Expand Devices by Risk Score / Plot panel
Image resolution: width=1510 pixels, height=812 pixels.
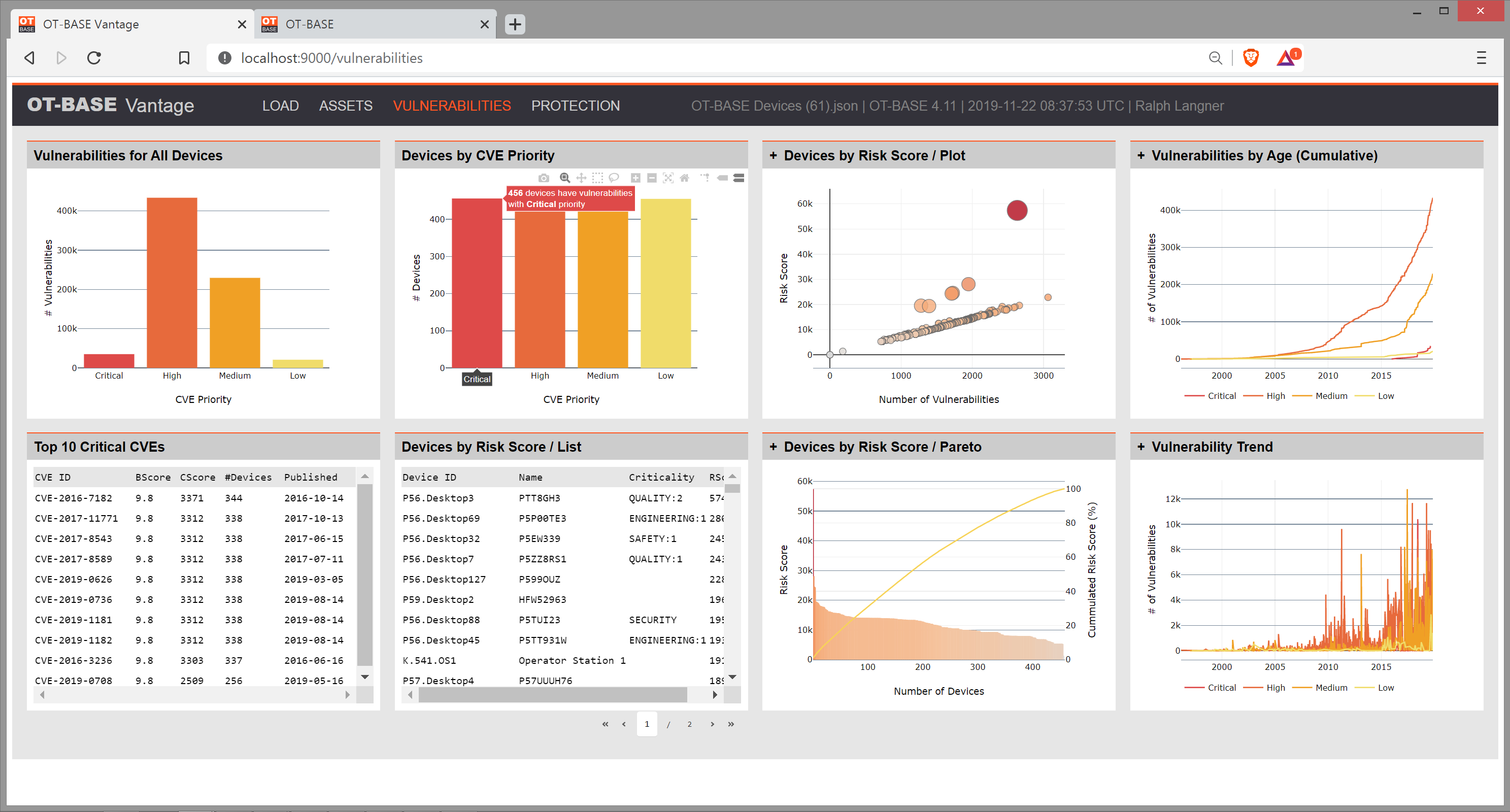[x=773, y=155]
